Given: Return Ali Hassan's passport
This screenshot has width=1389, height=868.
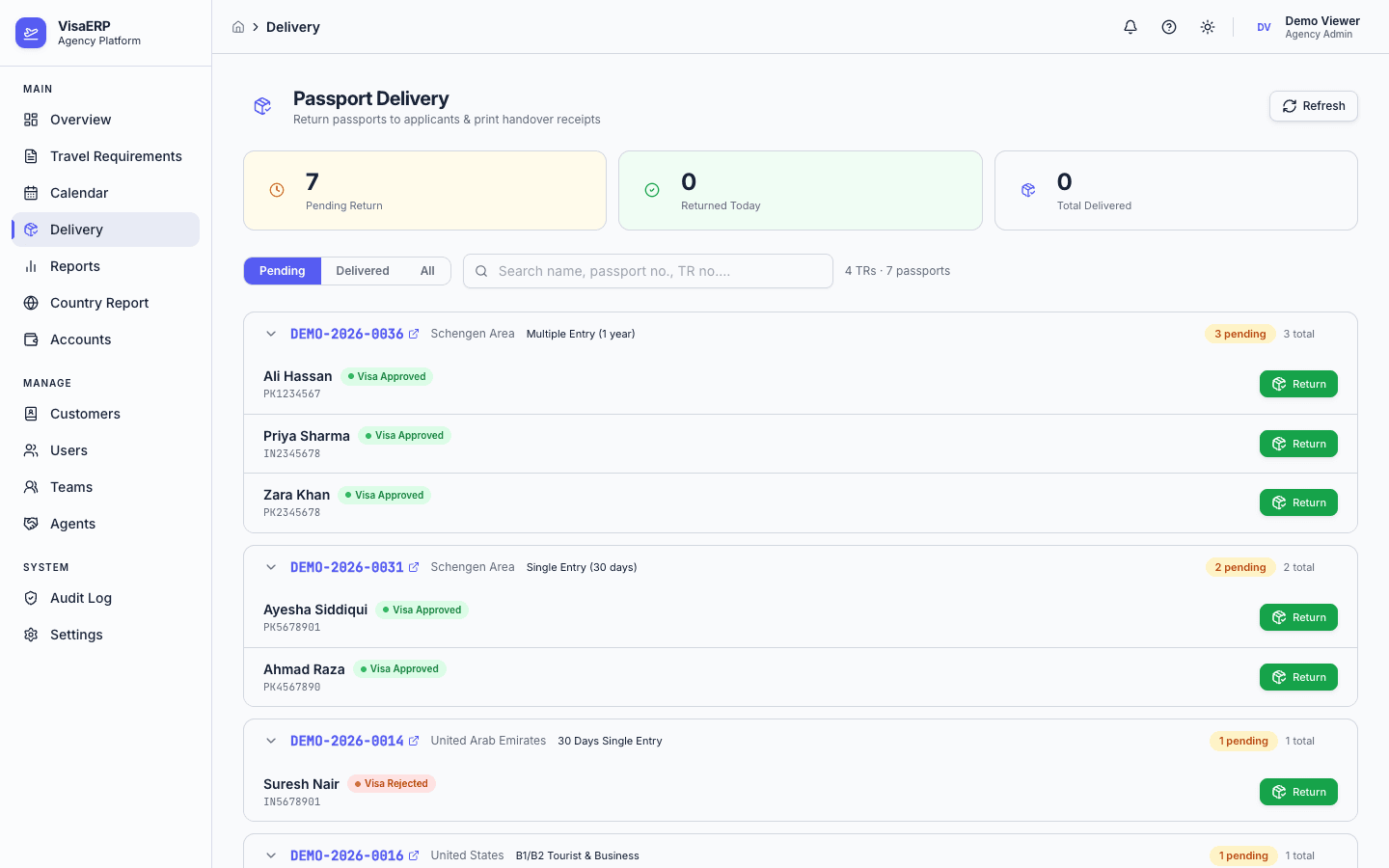Looking at the screenshot, I should click(1298, 384).
